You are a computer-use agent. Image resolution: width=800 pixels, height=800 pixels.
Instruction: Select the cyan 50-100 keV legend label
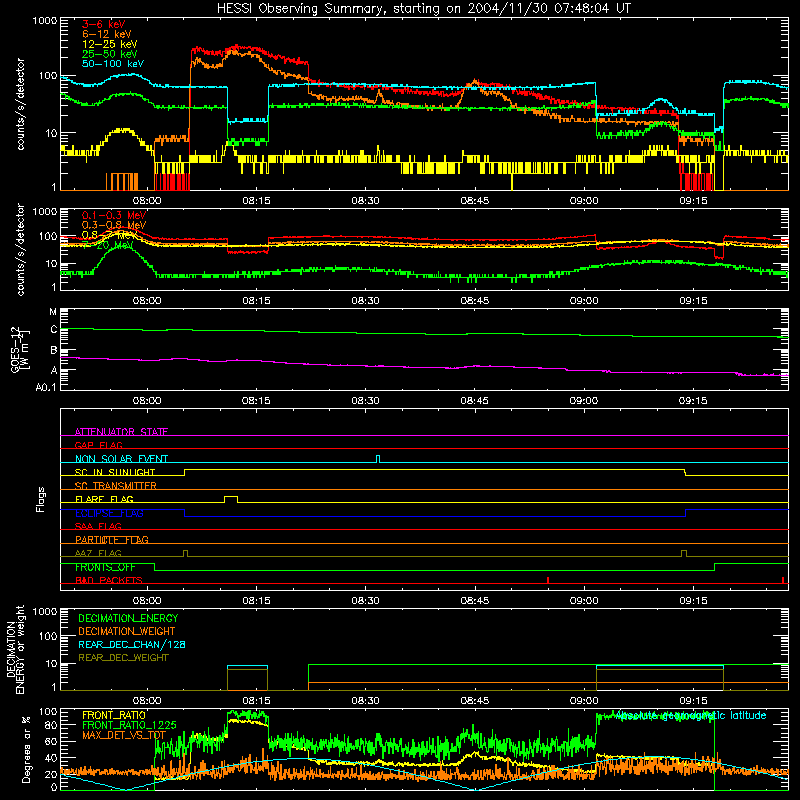point(113,64)
